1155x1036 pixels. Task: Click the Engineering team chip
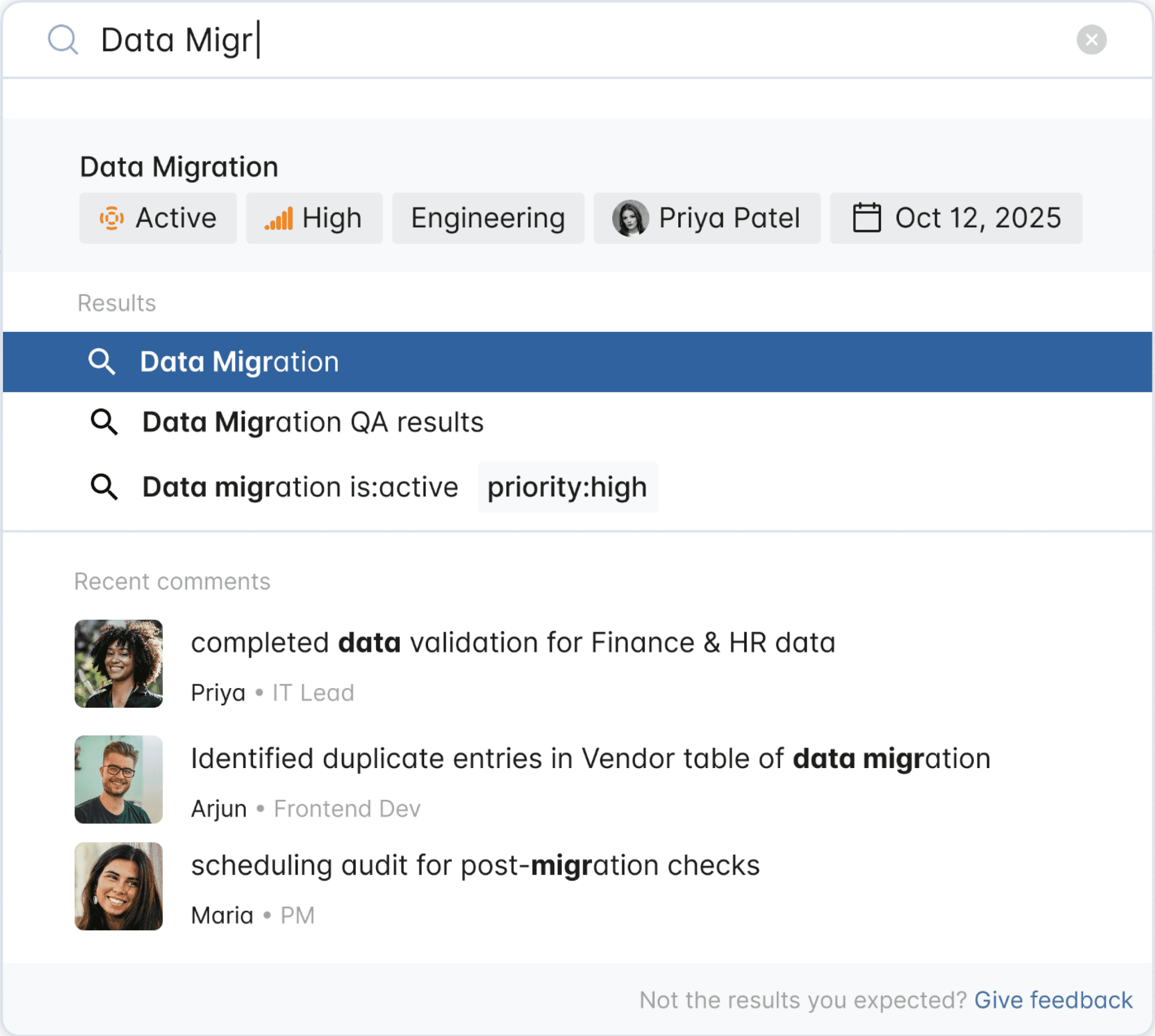[488, 218]
